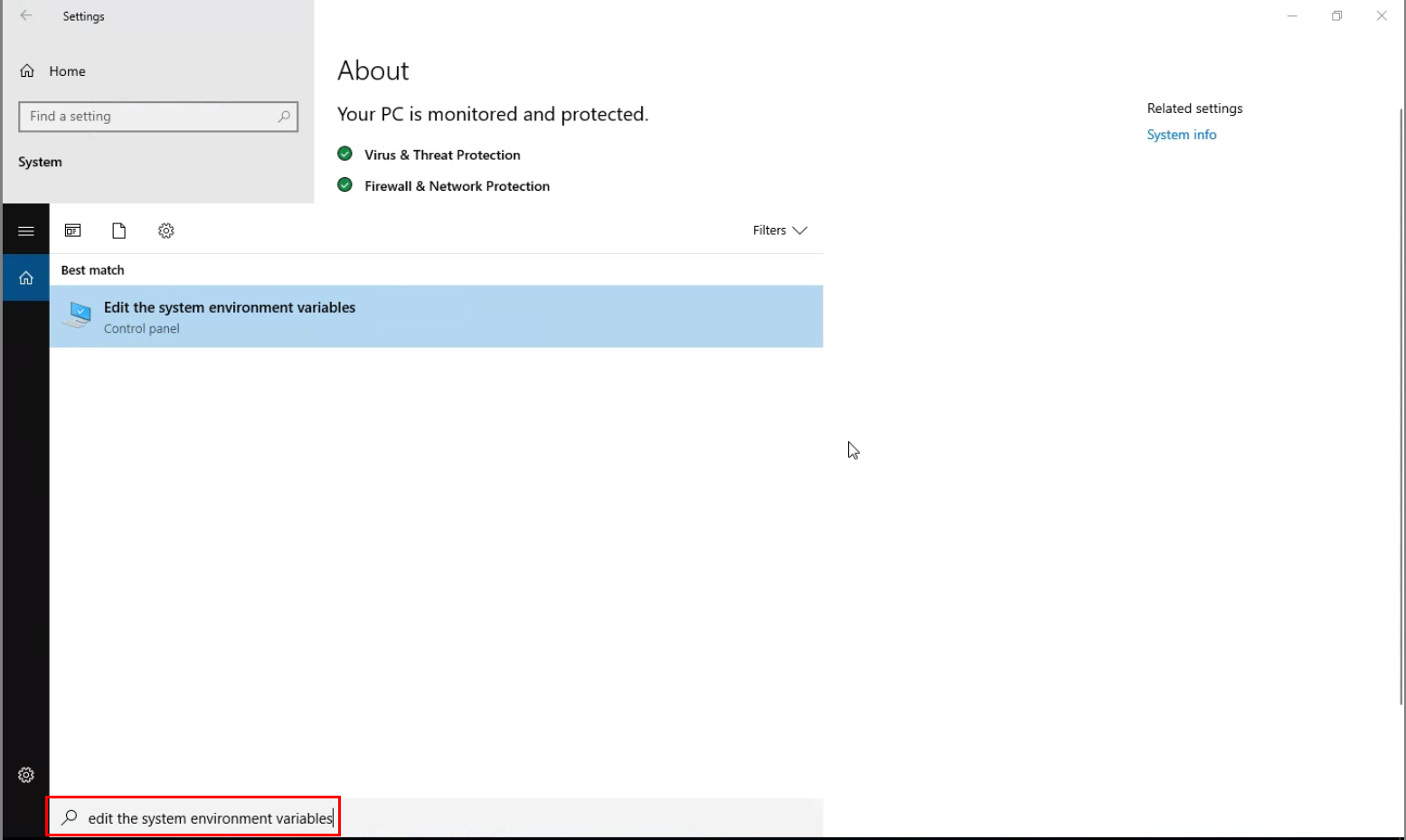This screenshot has width=1406, height=840.
Task: Expand the Filters dropdown
Action: pyautogui.click(x=779, y=231)
